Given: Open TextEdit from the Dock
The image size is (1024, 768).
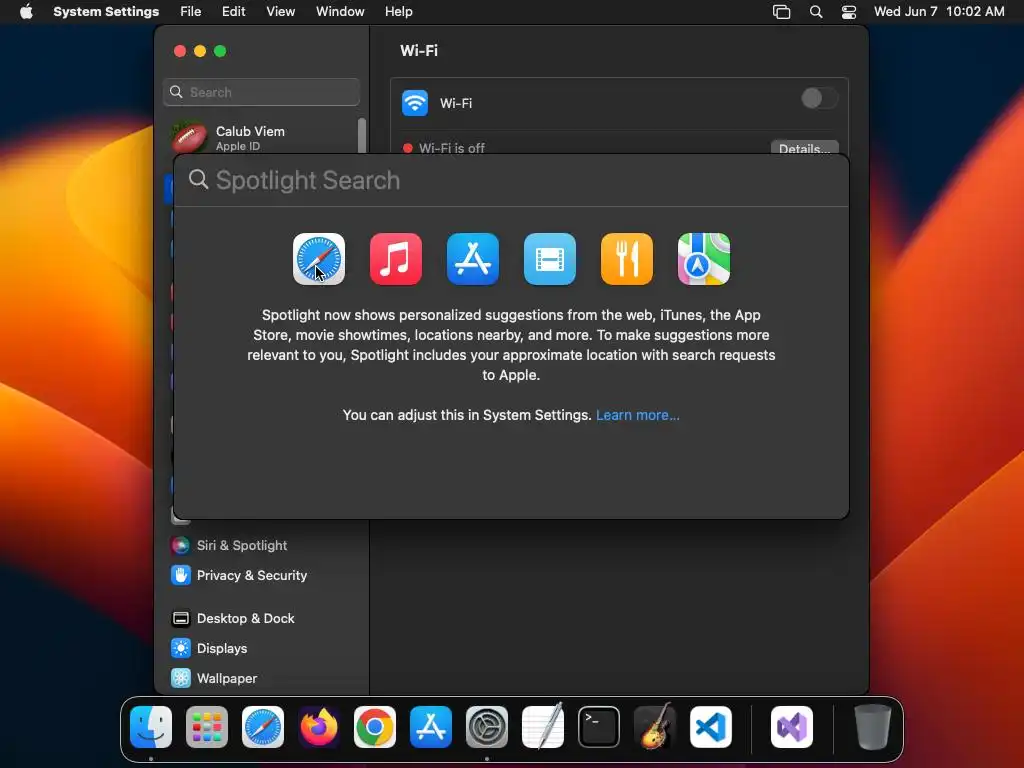Looking at the screenshot, I should click(543, 726).
